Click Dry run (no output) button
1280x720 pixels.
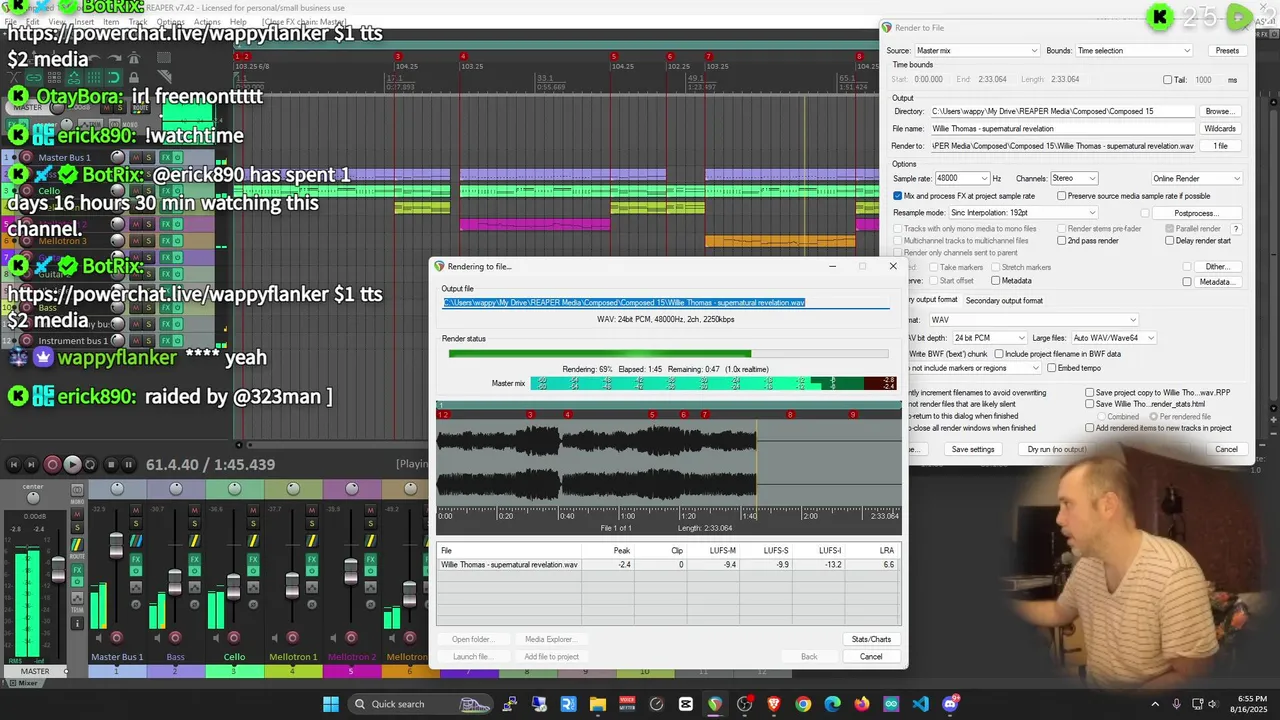[x=1057, y=449]
